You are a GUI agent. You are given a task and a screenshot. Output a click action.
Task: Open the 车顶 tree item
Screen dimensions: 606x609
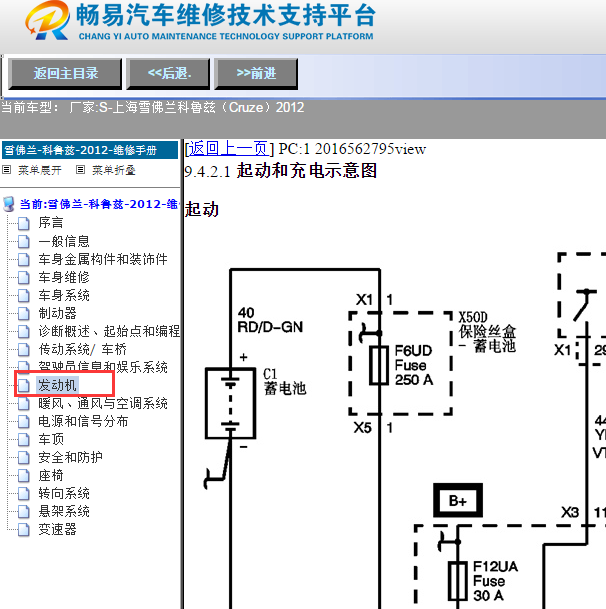(50, 439)
